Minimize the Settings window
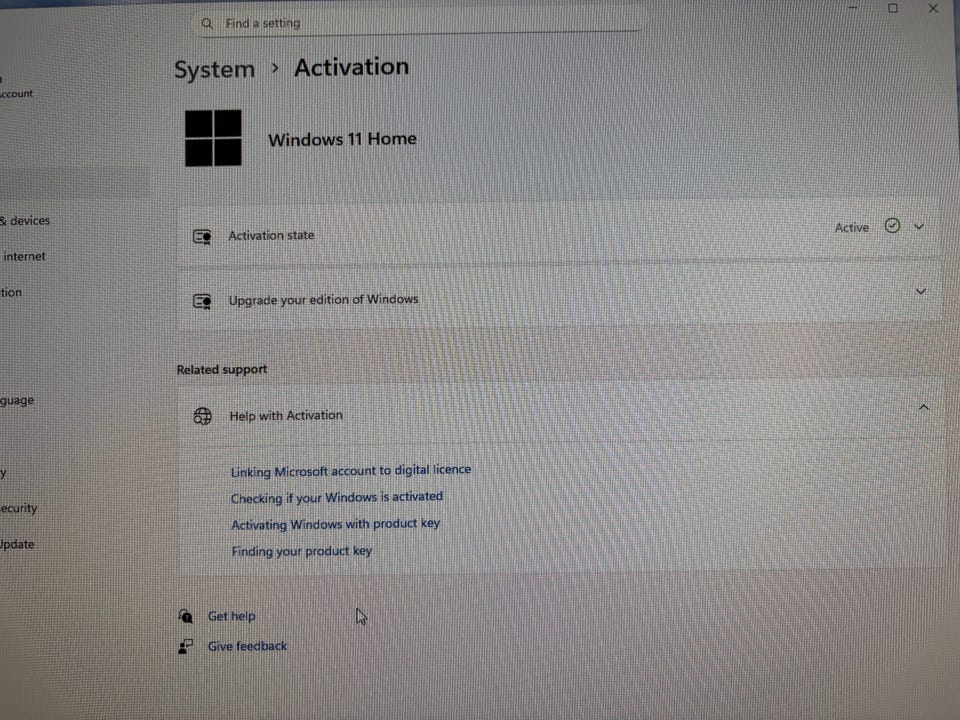960x720 pixels. [x=853, y=7]
